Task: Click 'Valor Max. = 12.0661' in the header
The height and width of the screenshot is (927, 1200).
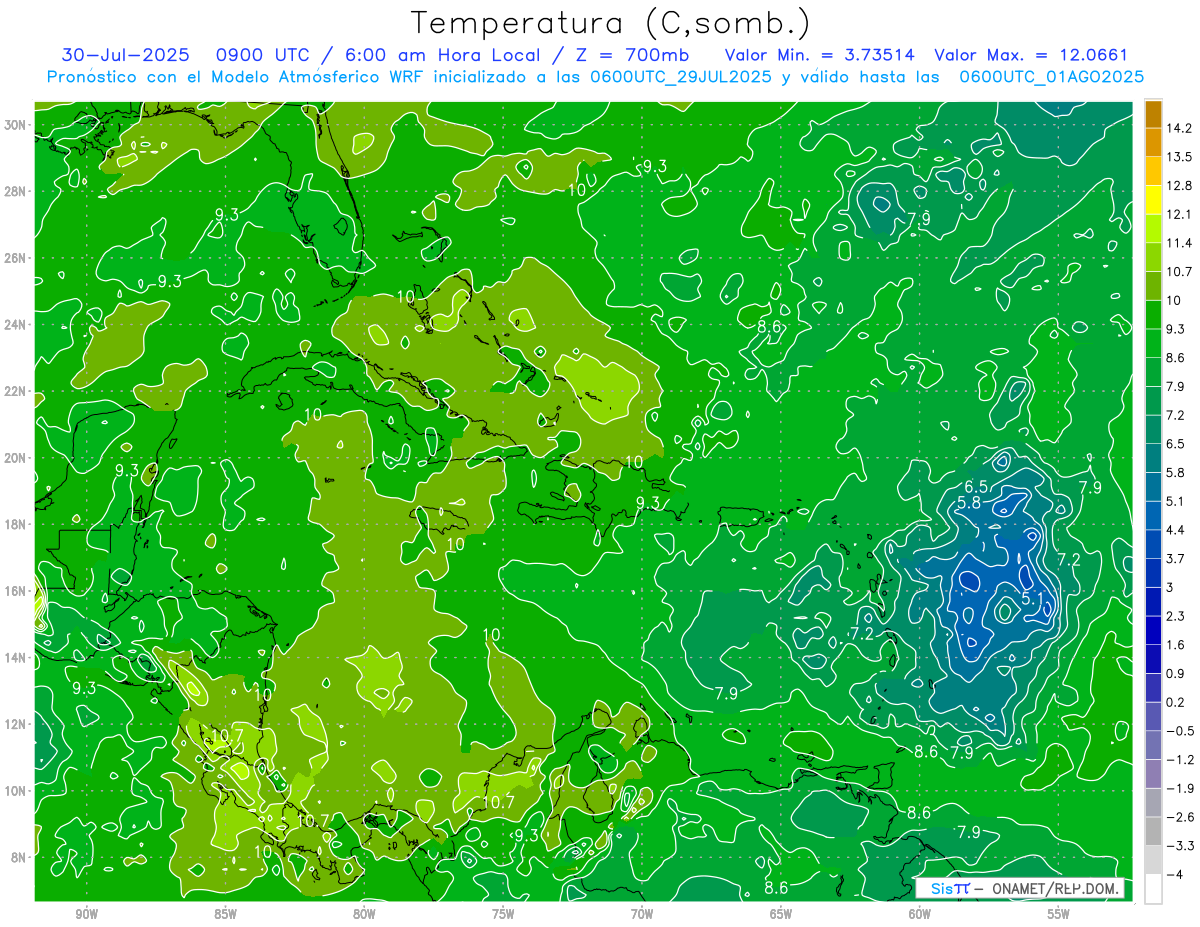Action: click(1031, 55)
